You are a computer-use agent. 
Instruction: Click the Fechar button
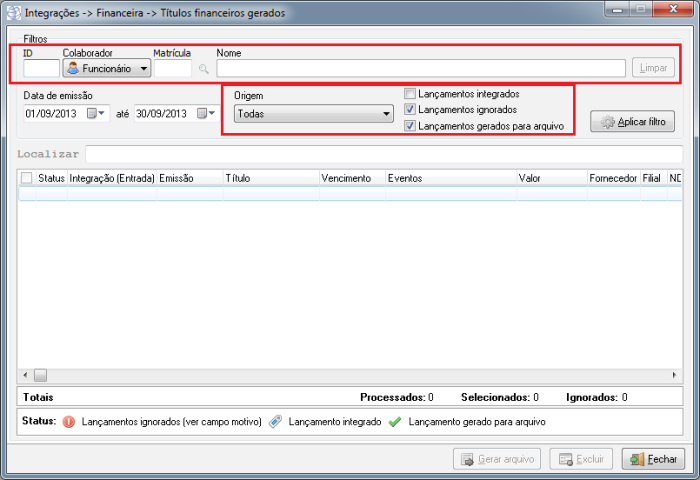click(x=653, y=460)
